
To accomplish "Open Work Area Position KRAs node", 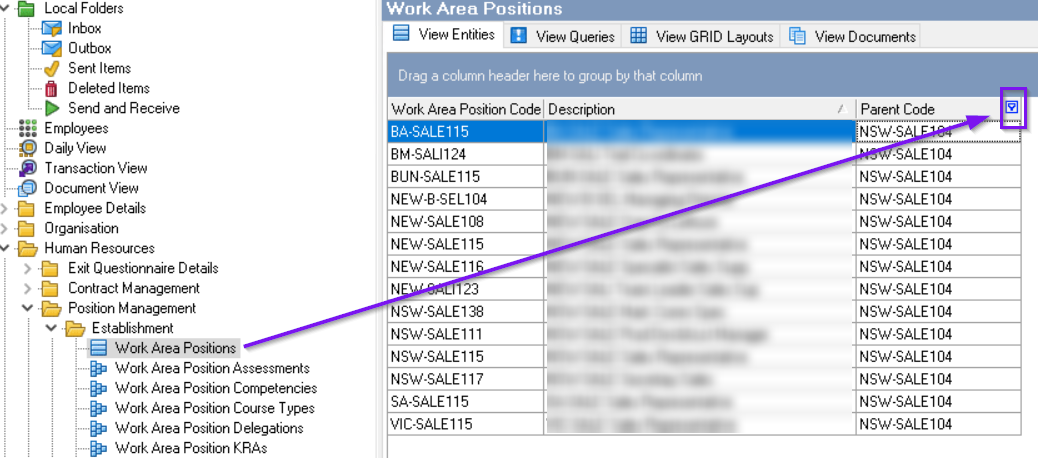I will (191, 448).
